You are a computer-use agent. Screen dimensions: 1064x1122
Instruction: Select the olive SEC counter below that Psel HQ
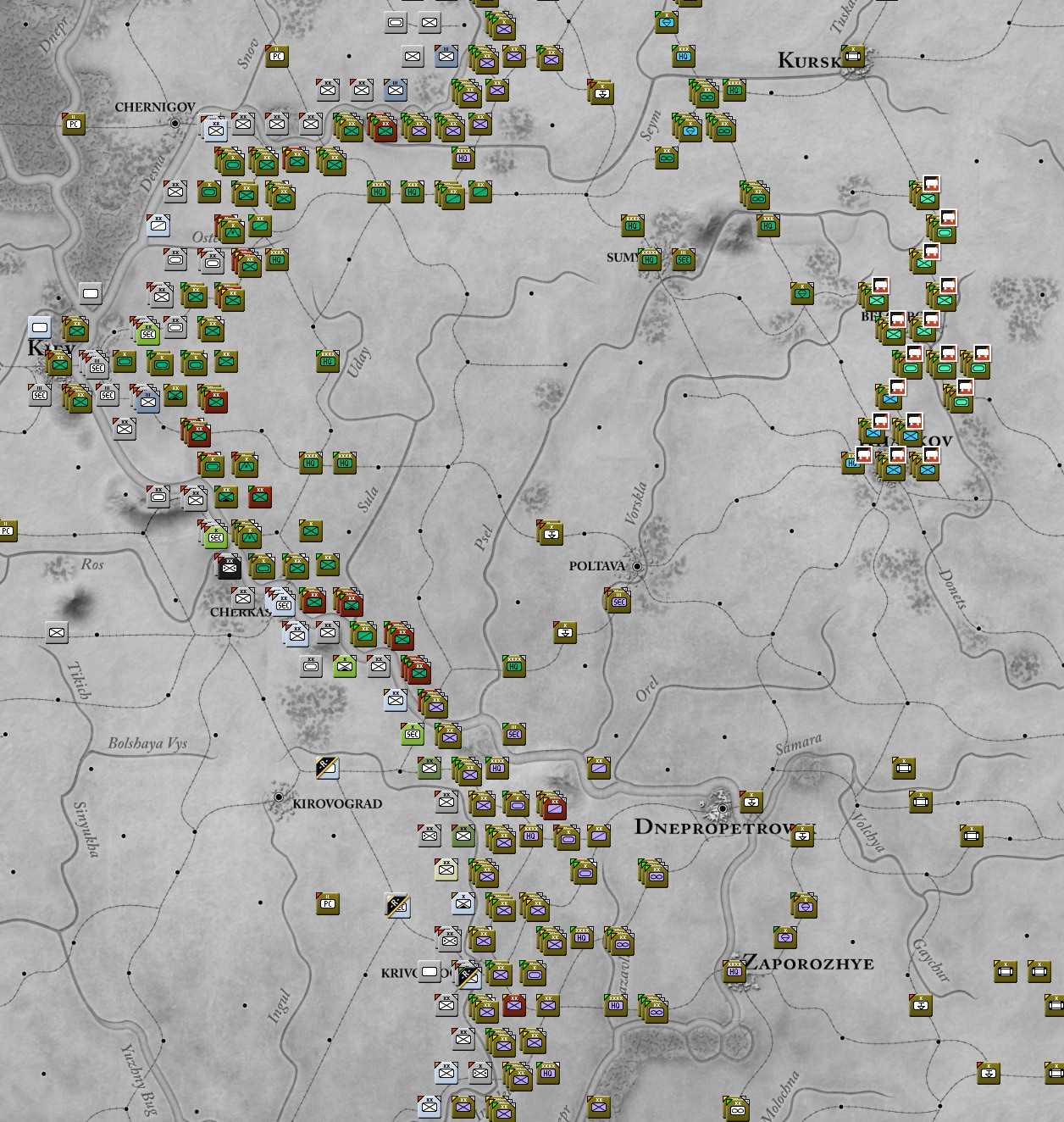[514, 734]
